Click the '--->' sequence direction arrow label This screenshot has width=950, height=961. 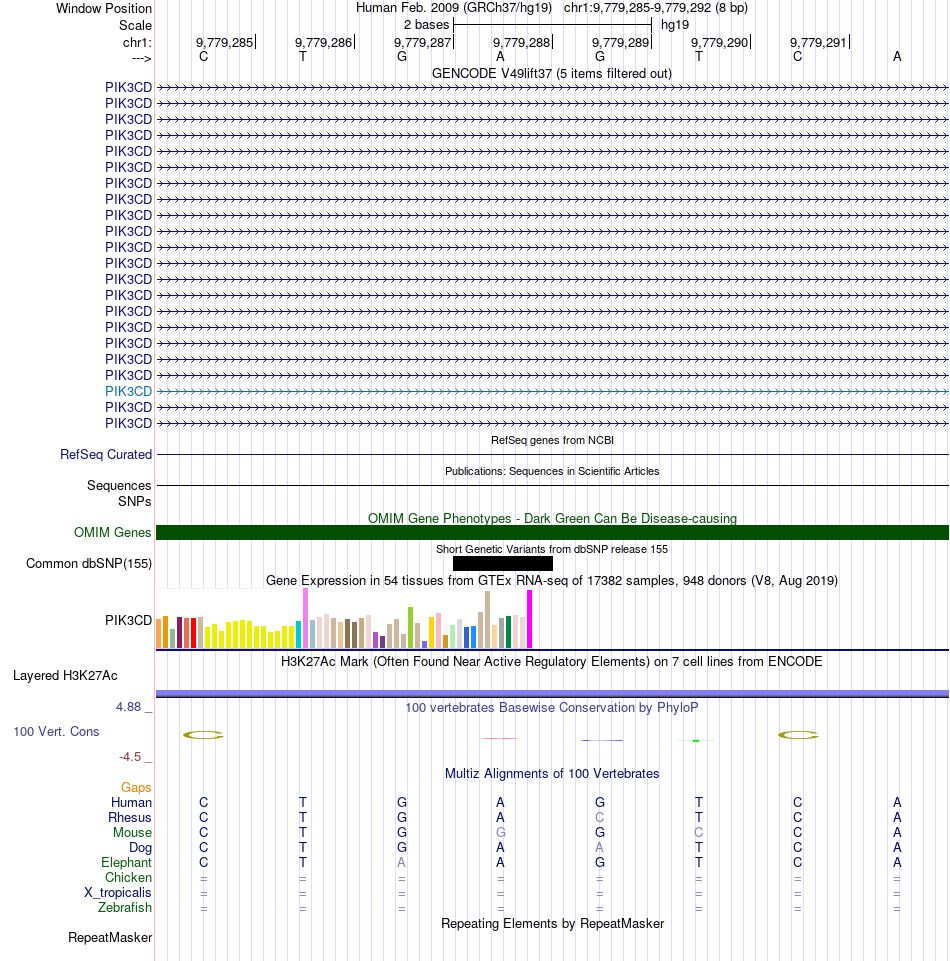142,58
